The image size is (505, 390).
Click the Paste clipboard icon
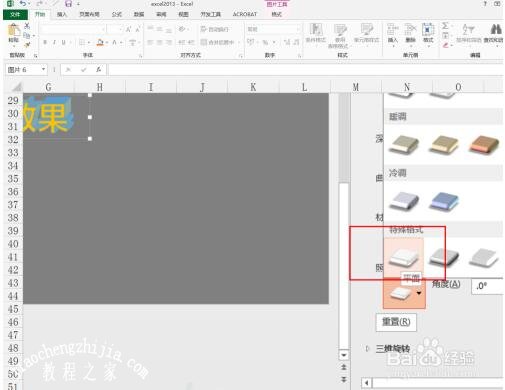[x=14, y=31]
